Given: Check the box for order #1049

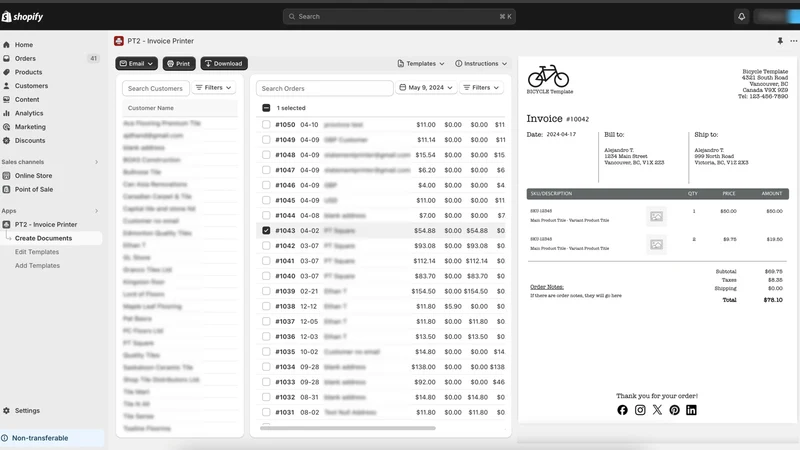Looking at the screenshot, I should (266, 139).
